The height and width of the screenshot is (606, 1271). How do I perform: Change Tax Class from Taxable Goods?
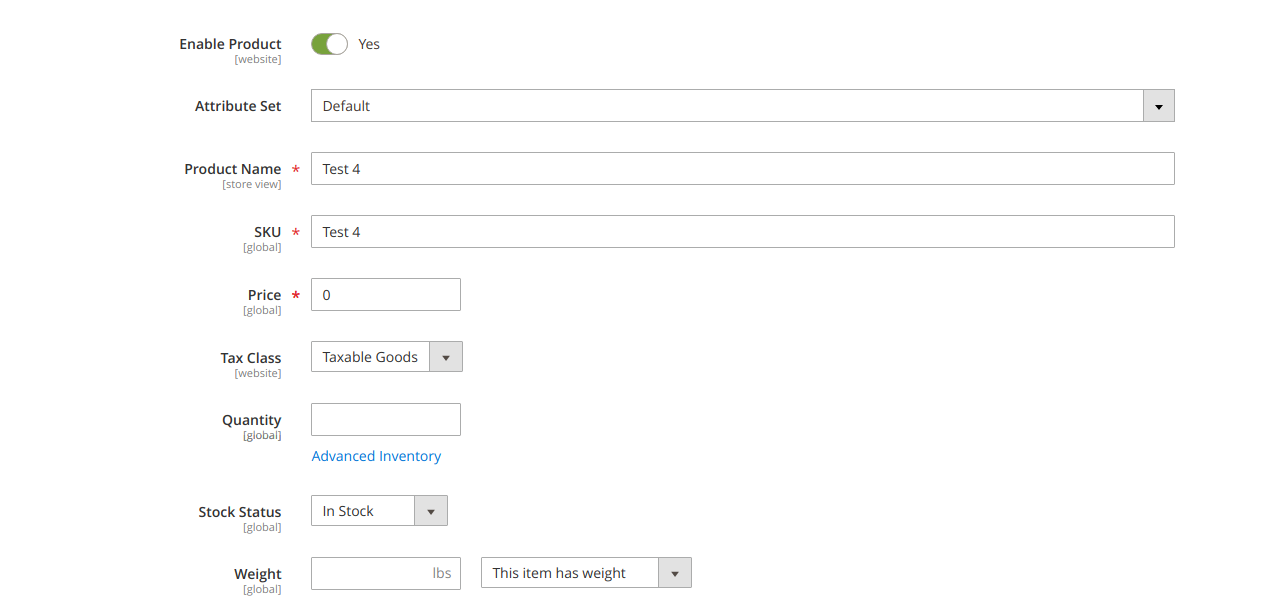pos(445,356)
